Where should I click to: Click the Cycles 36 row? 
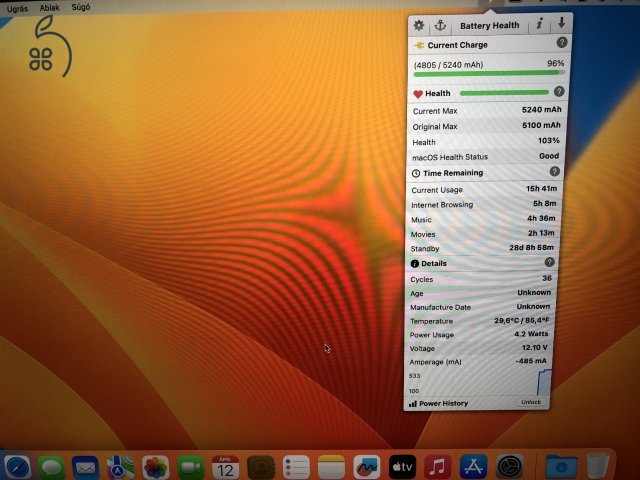pos(481,279)
